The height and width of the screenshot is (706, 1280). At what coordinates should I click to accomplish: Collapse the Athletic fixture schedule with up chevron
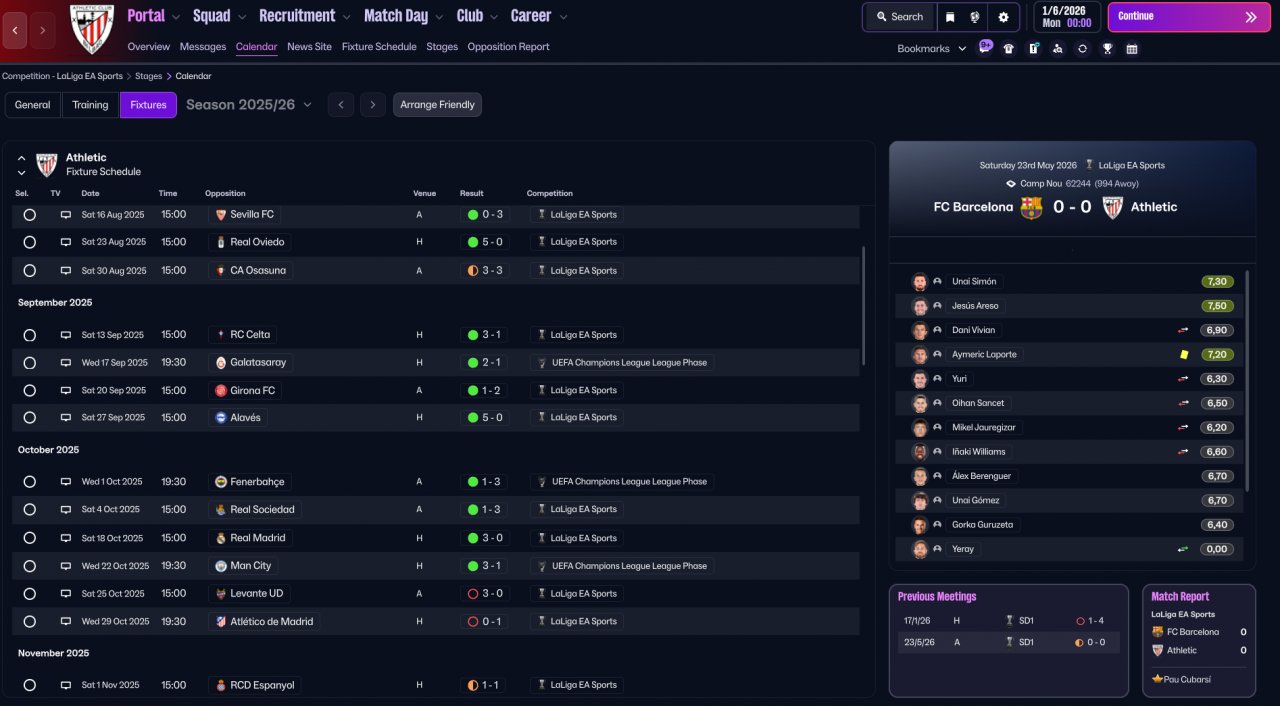click(22, 158)
